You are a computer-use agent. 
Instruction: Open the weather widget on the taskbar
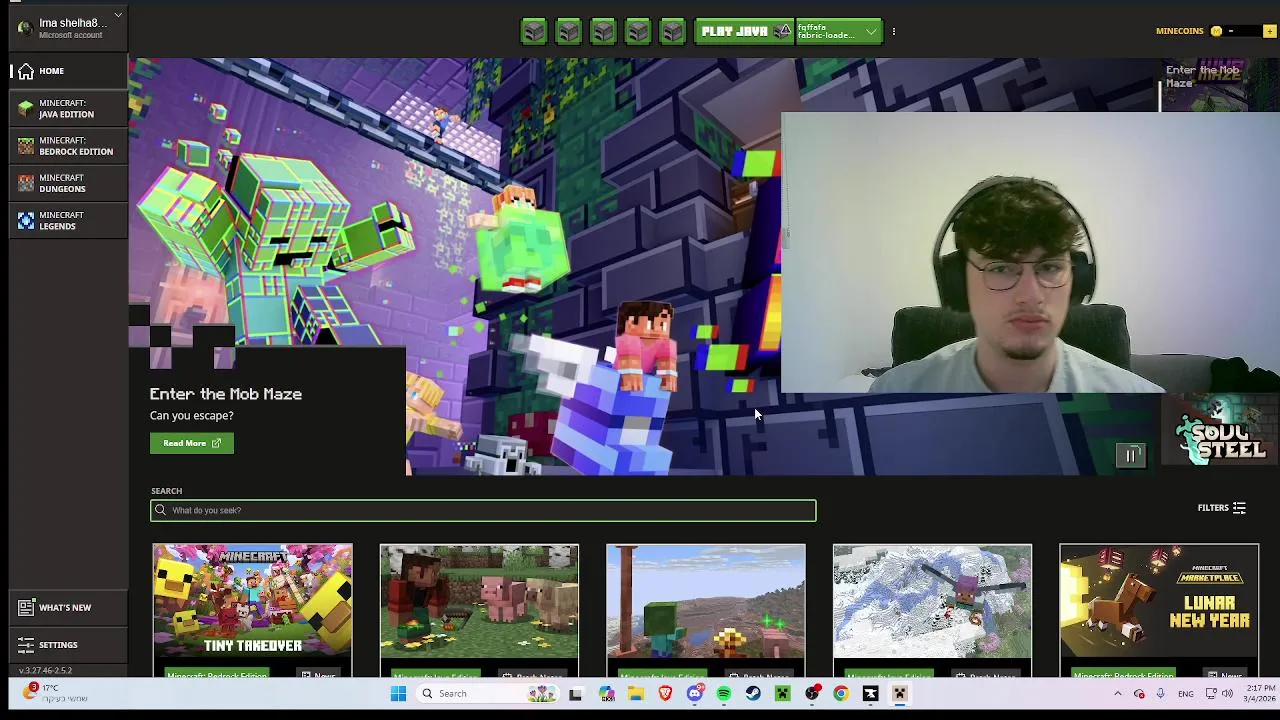(x=55, y=693)
